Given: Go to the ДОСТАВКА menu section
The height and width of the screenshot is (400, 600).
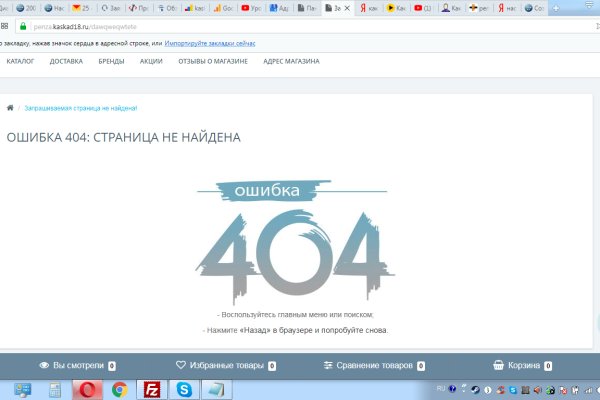Looking at the screenshot, I should click(x=66, y=61).
